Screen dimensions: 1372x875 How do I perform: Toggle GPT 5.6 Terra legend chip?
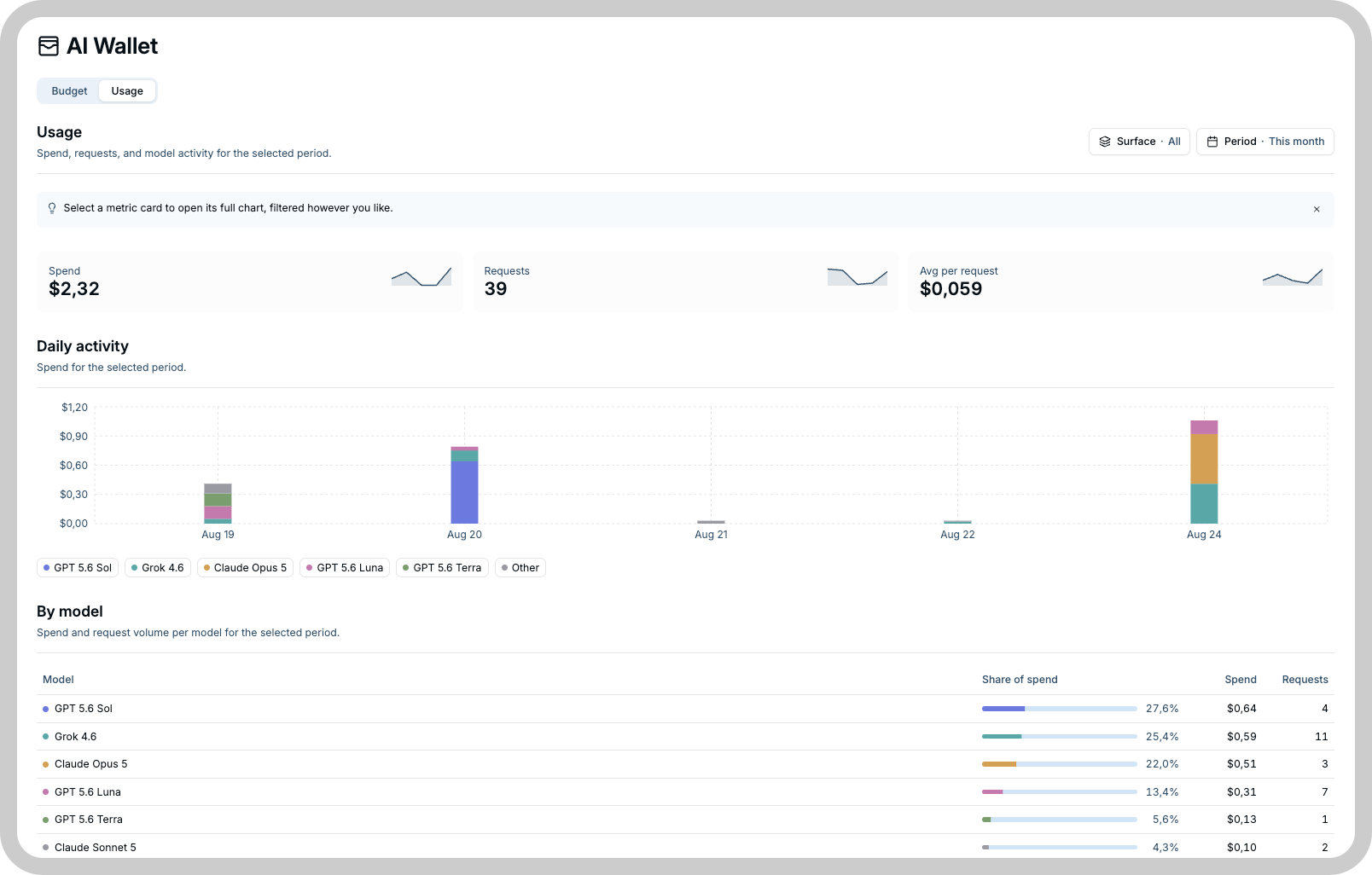click(442, 568)
